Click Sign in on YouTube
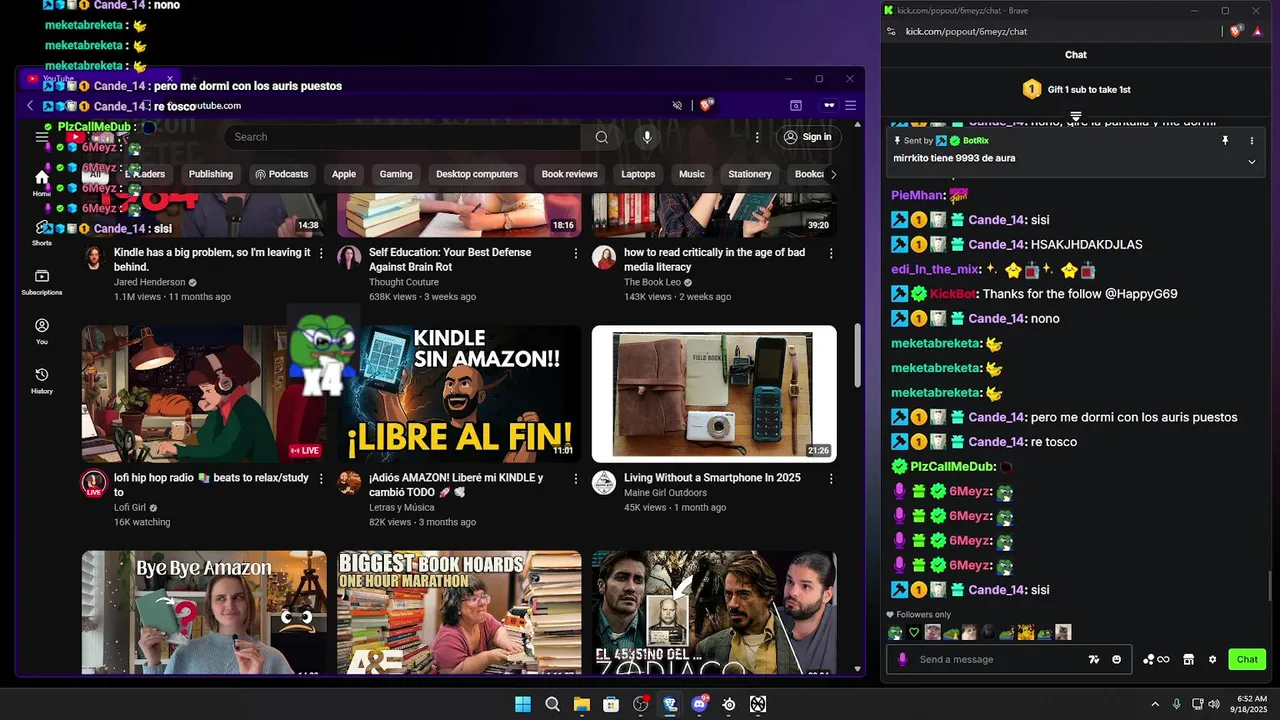The image size is (1280, 720). point(808,137)
